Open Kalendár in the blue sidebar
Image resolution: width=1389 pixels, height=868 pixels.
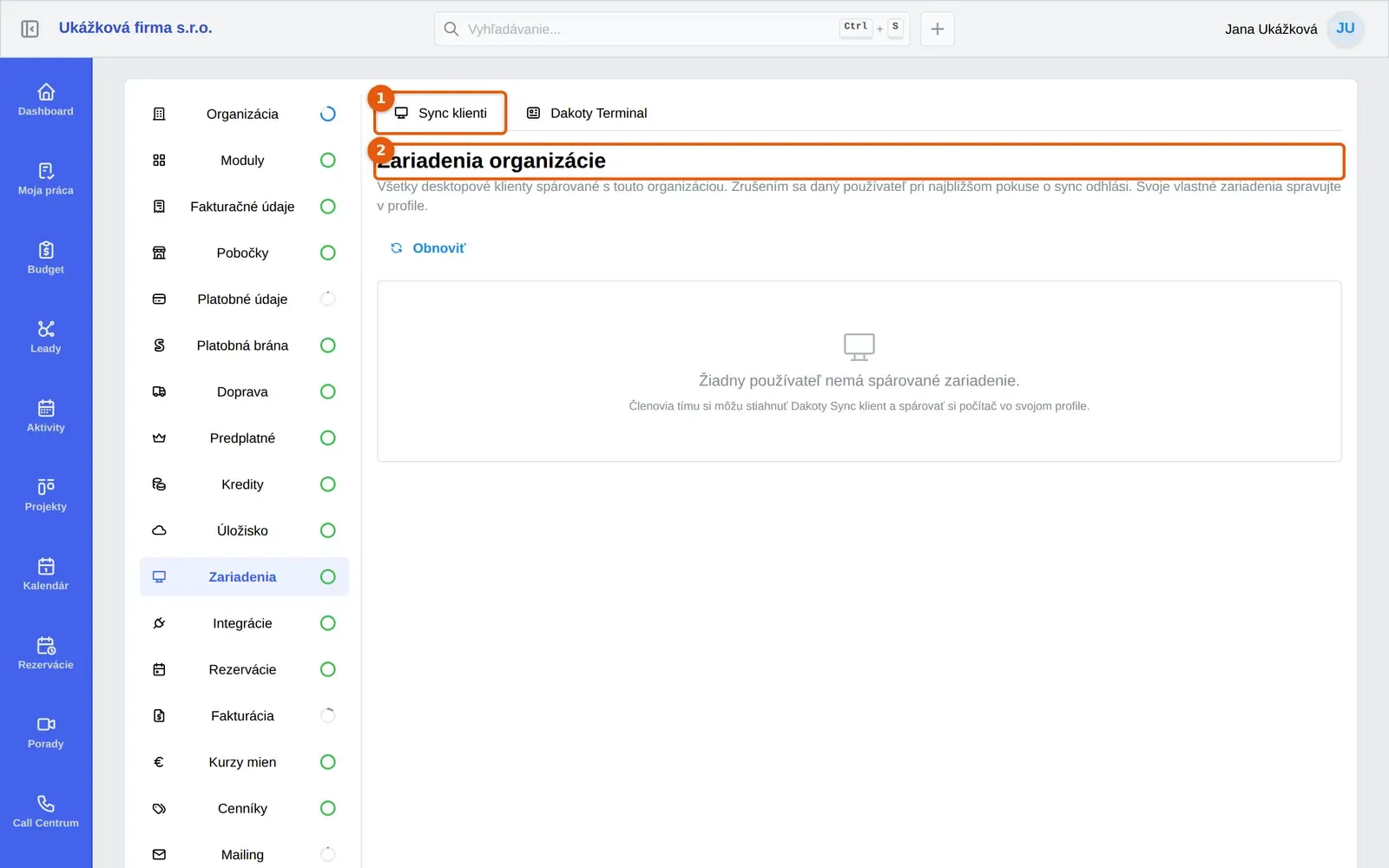[x=46, y=573]
